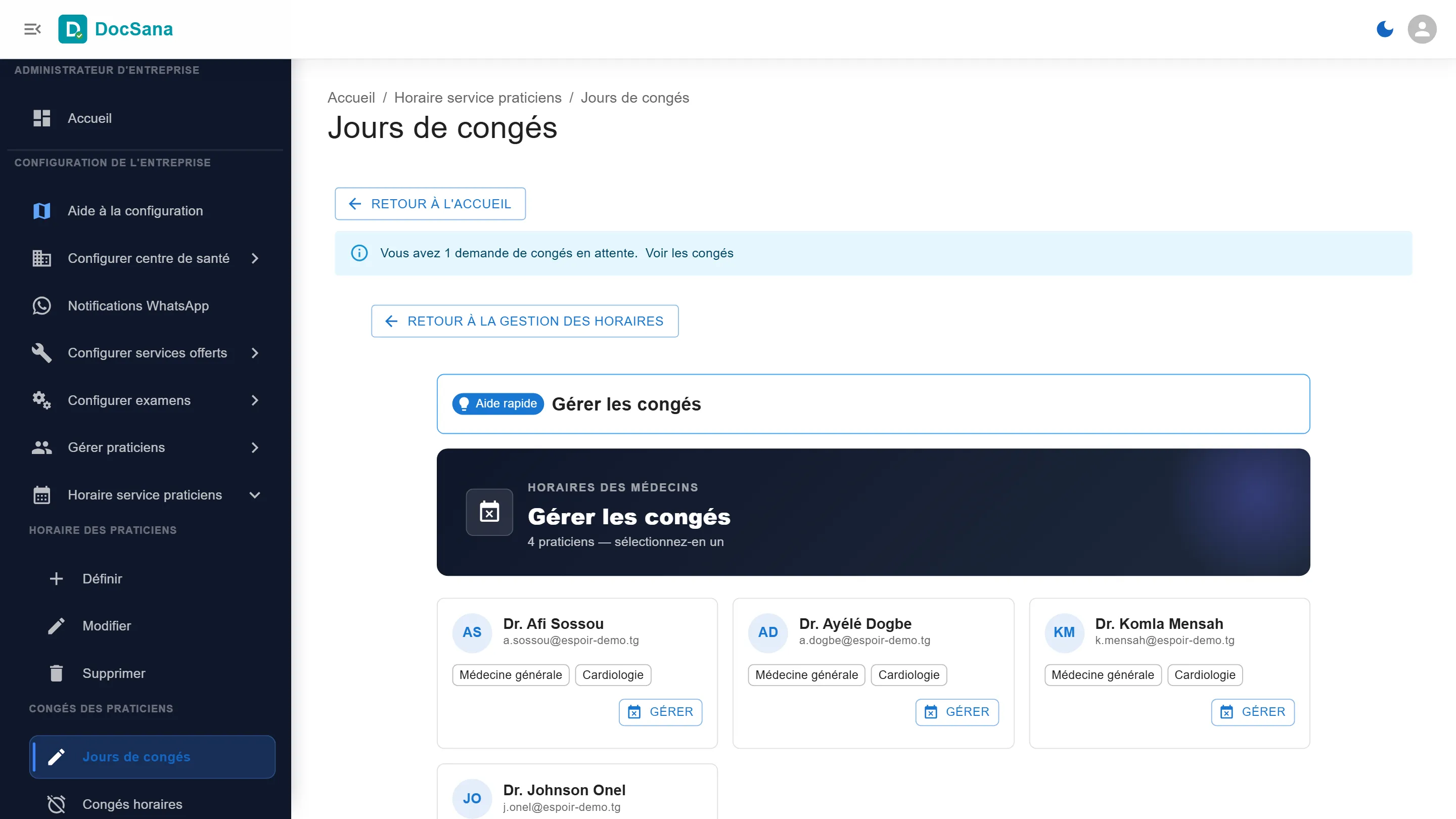
Task: Click the alarm-off icon for Congés horaires
Action: pos(57,804)
